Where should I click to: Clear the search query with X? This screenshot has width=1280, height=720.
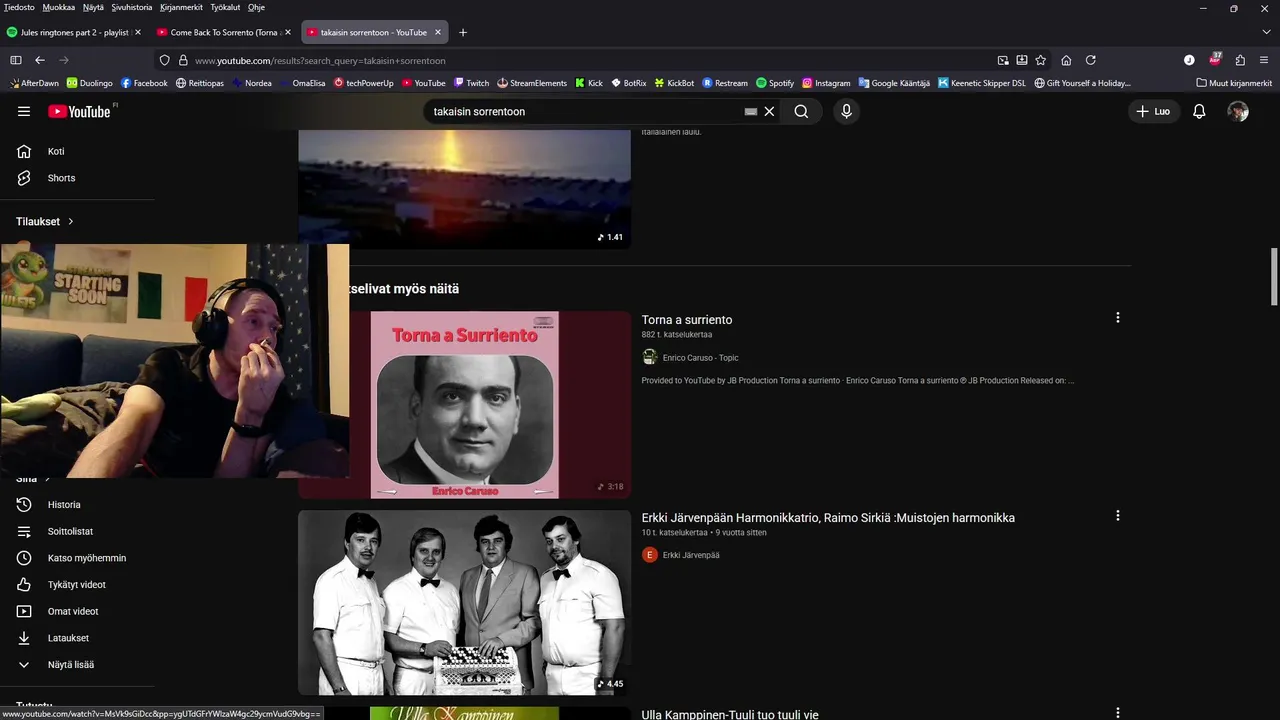click(769, 111)
